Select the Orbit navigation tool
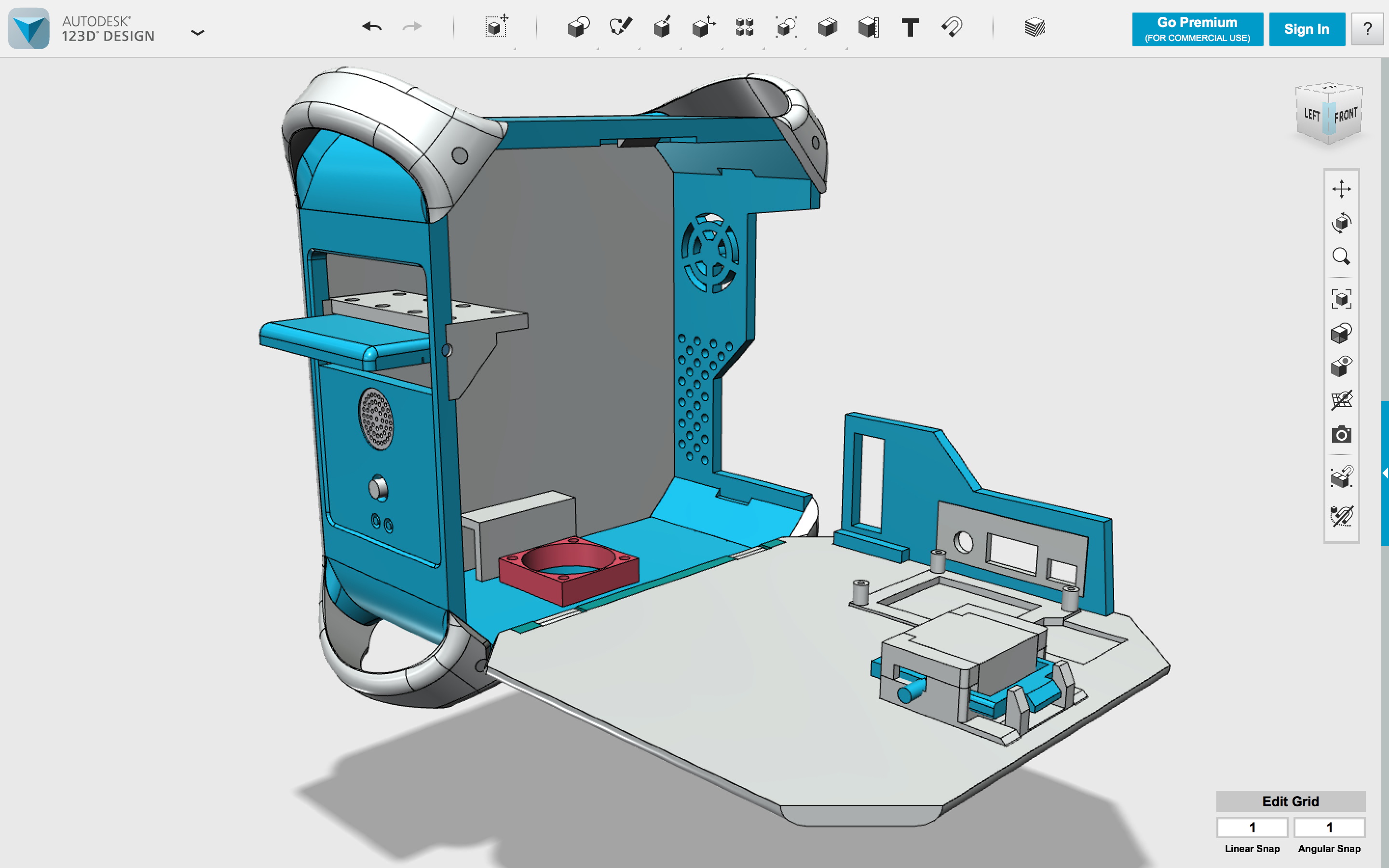The height and width of the screenshot is (868, 1389). (x=1341, y=222)
